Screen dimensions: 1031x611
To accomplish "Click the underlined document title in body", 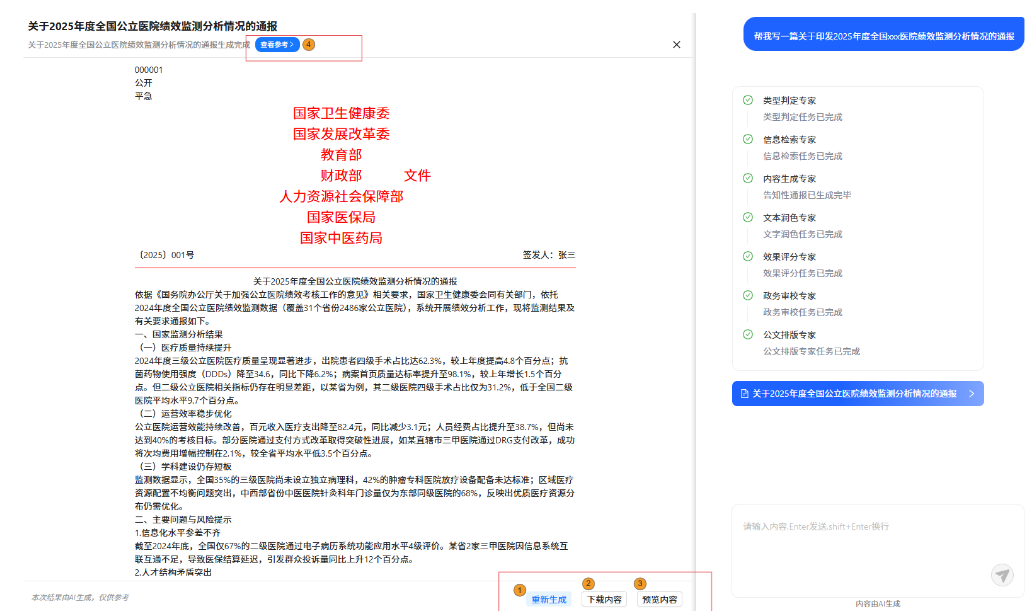I will (355, 281).
